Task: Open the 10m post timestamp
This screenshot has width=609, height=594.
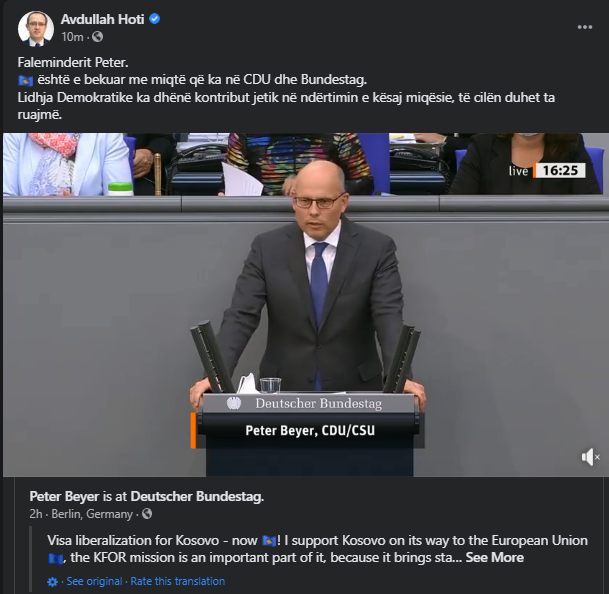Action: [x=72, y=37]
